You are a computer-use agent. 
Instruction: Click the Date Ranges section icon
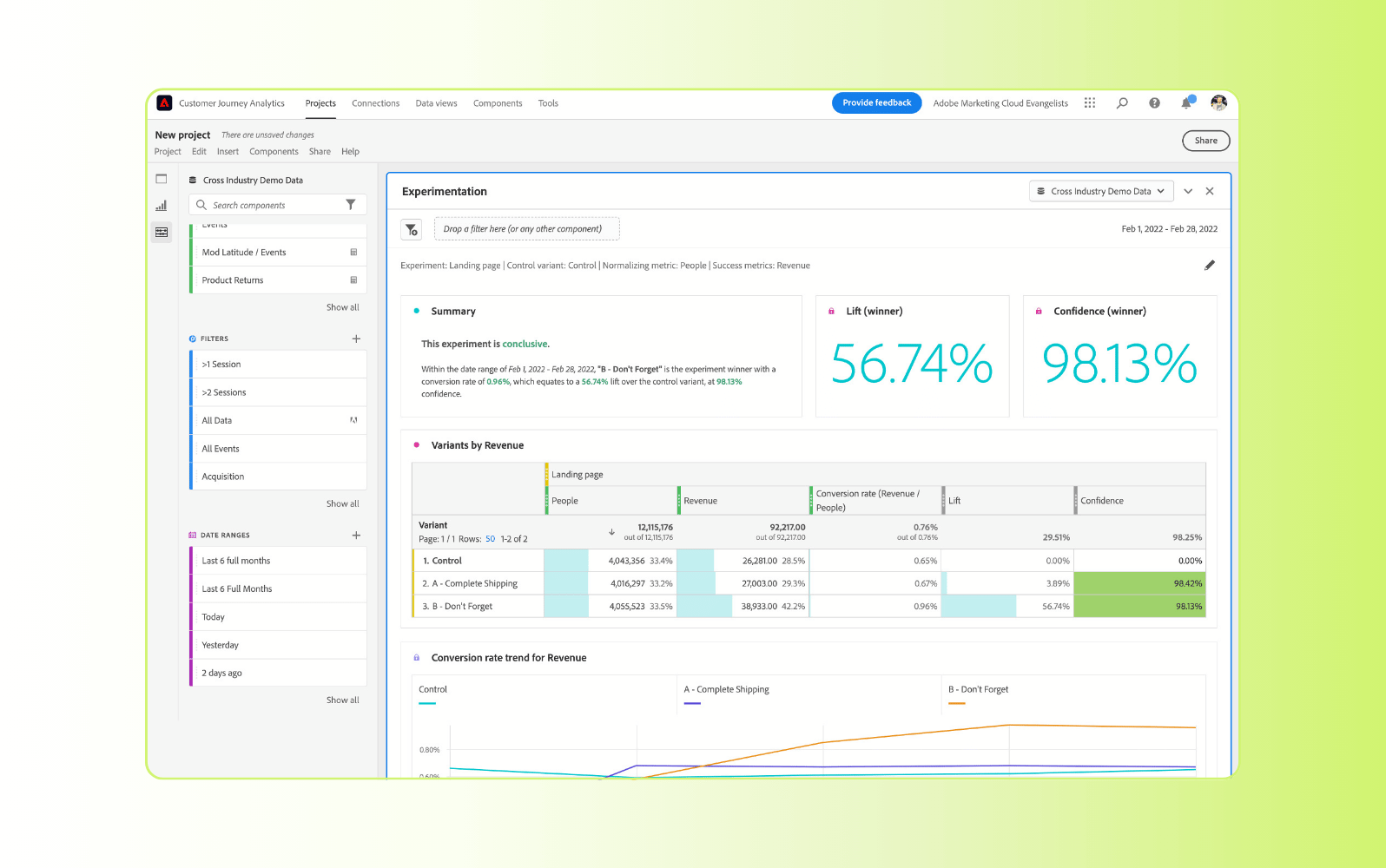[x=193, y=535]
